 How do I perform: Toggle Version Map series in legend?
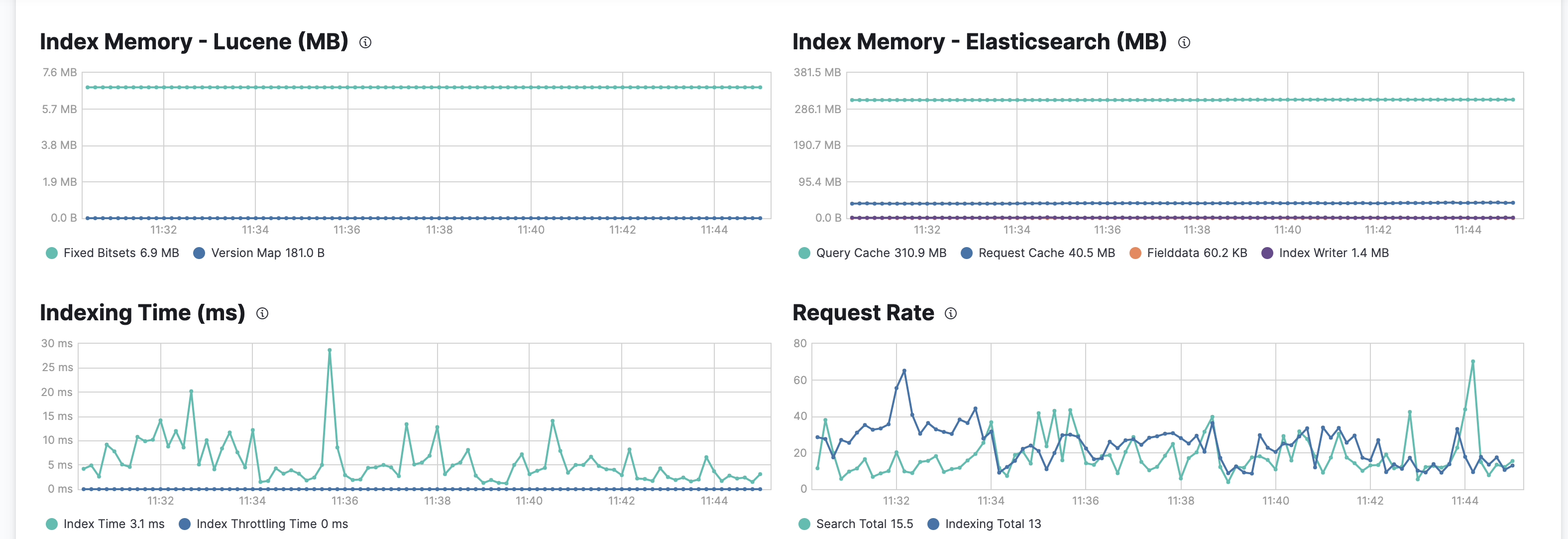267,254
